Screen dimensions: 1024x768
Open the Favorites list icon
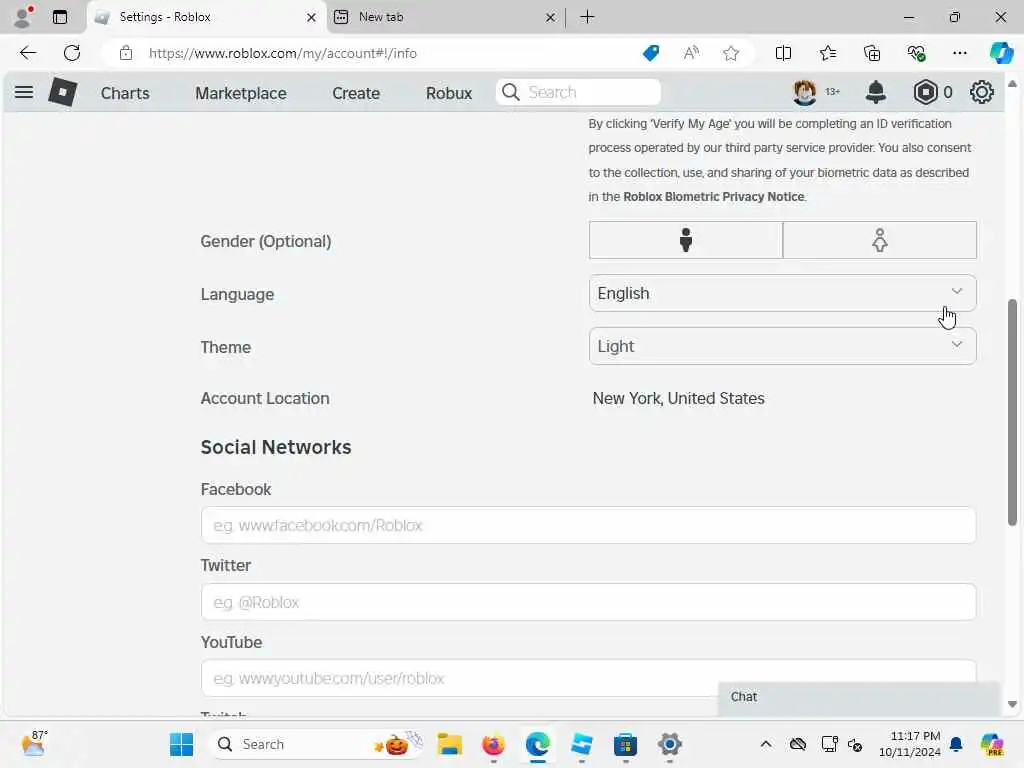pos(827,53)
